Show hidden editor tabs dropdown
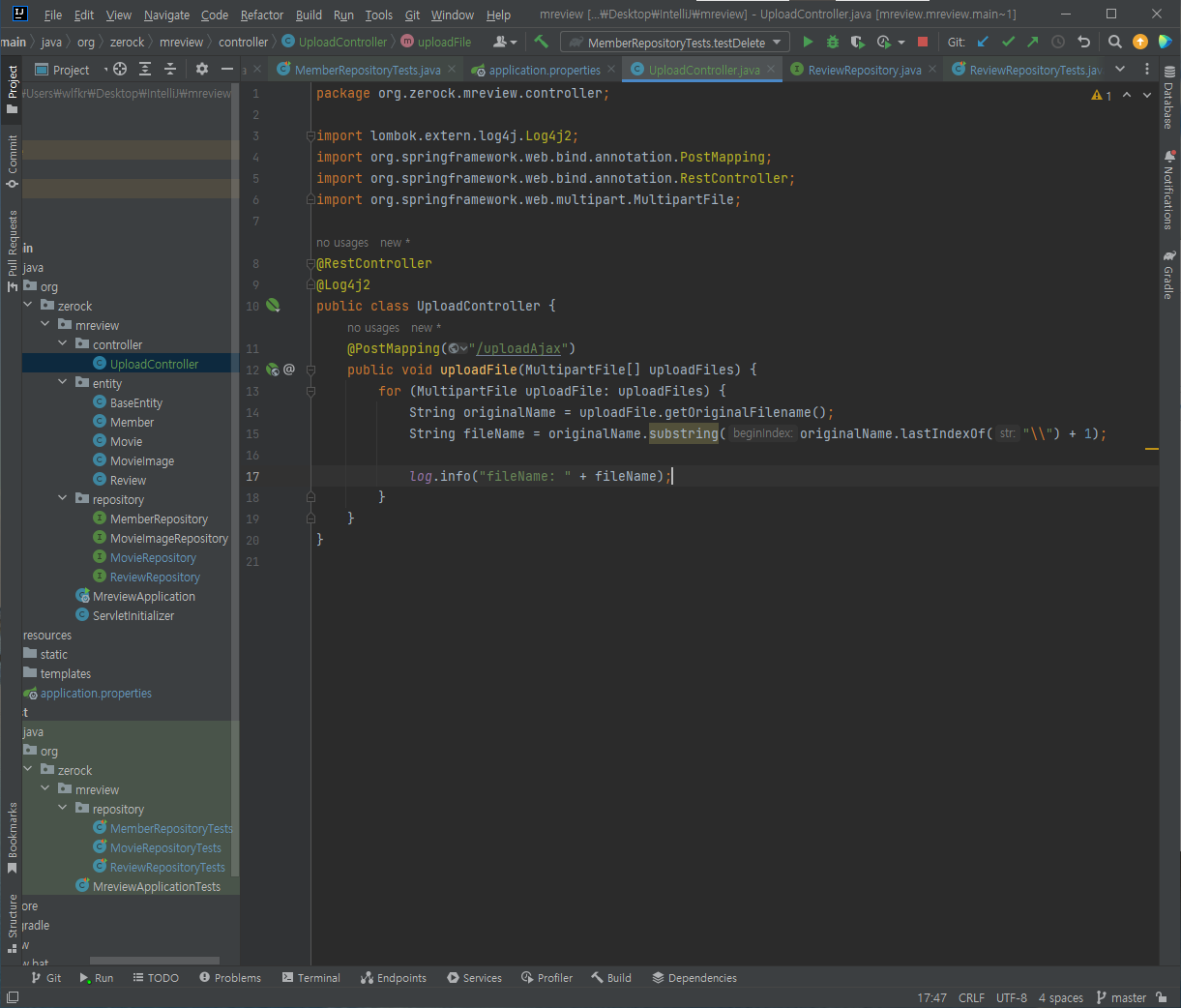The height and width of the screenshot is (1008, 1181). pos(1120,69)
